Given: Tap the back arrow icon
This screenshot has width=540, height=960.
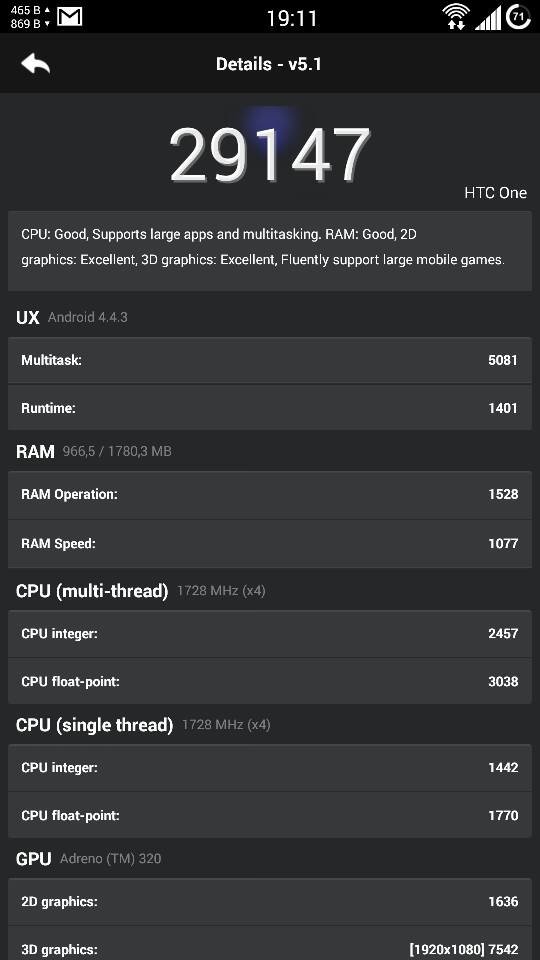Looking at the screenshot, I should pyautogui.click(x=36, y=64).
